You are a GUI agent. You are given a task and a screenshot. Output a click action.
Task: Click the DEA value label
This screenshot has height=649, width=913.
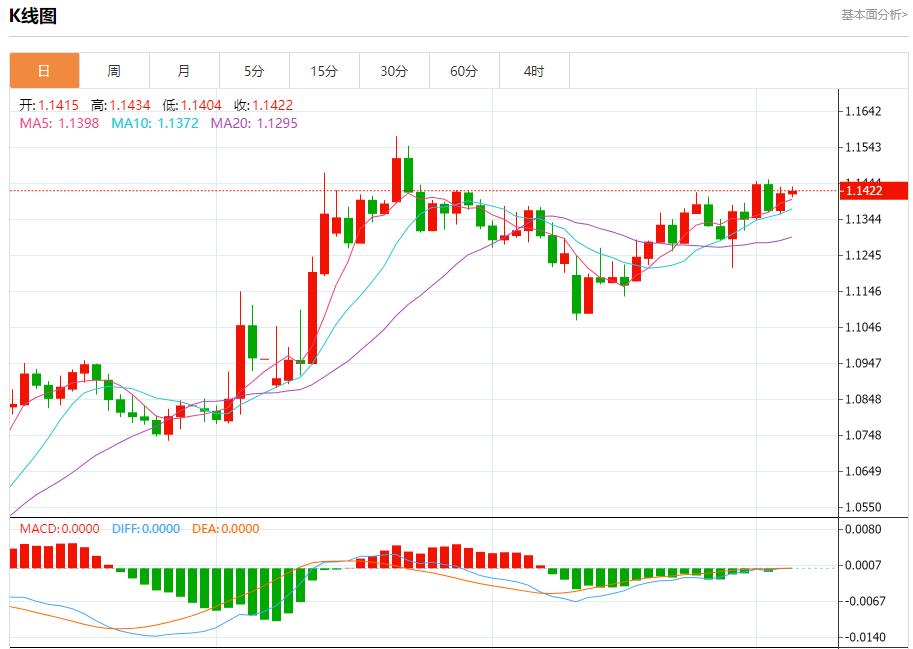225,528
